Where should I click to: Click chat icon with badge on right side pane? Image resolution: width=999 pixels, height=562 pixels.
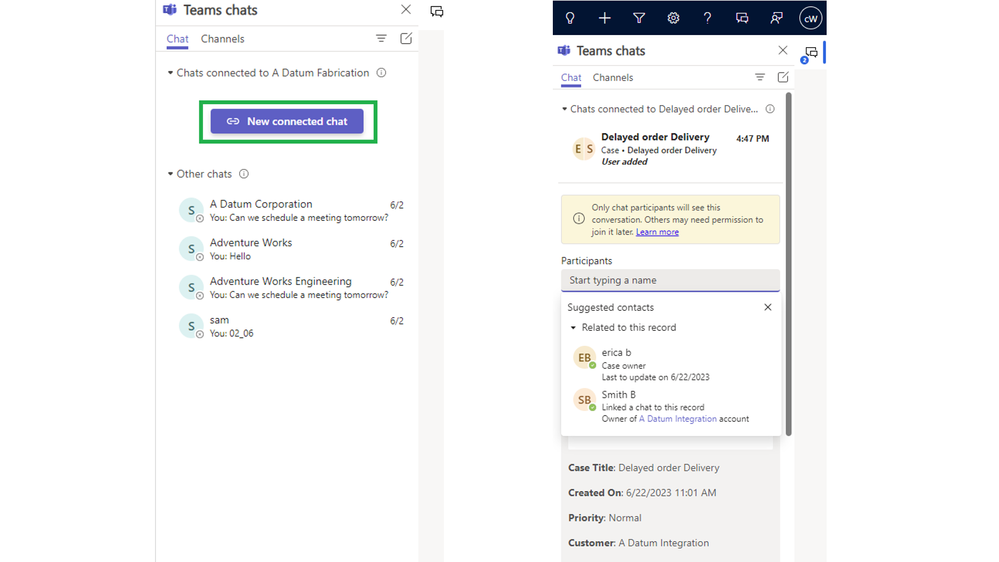click(x=810, y=53)
